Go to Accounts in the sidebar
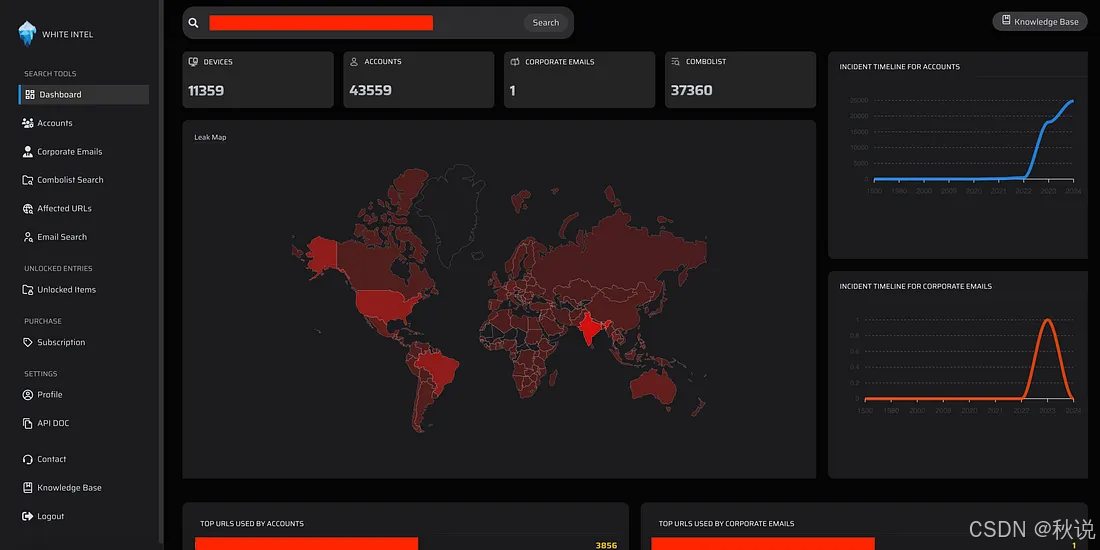Image resolution: width=1100 pixels, height=550 pixels. pyautogui.click(x=55, y=123)
